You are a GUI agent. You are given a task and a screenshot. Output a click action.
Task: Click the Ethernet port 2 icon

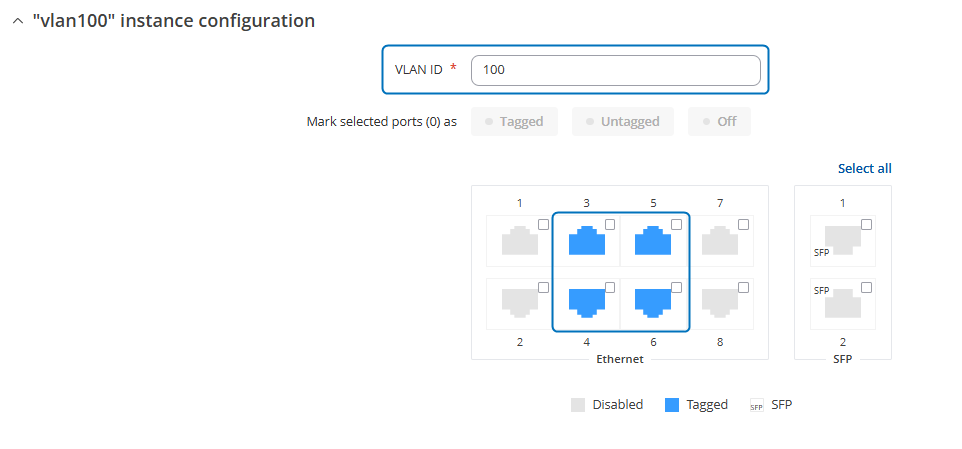(520, 303)
